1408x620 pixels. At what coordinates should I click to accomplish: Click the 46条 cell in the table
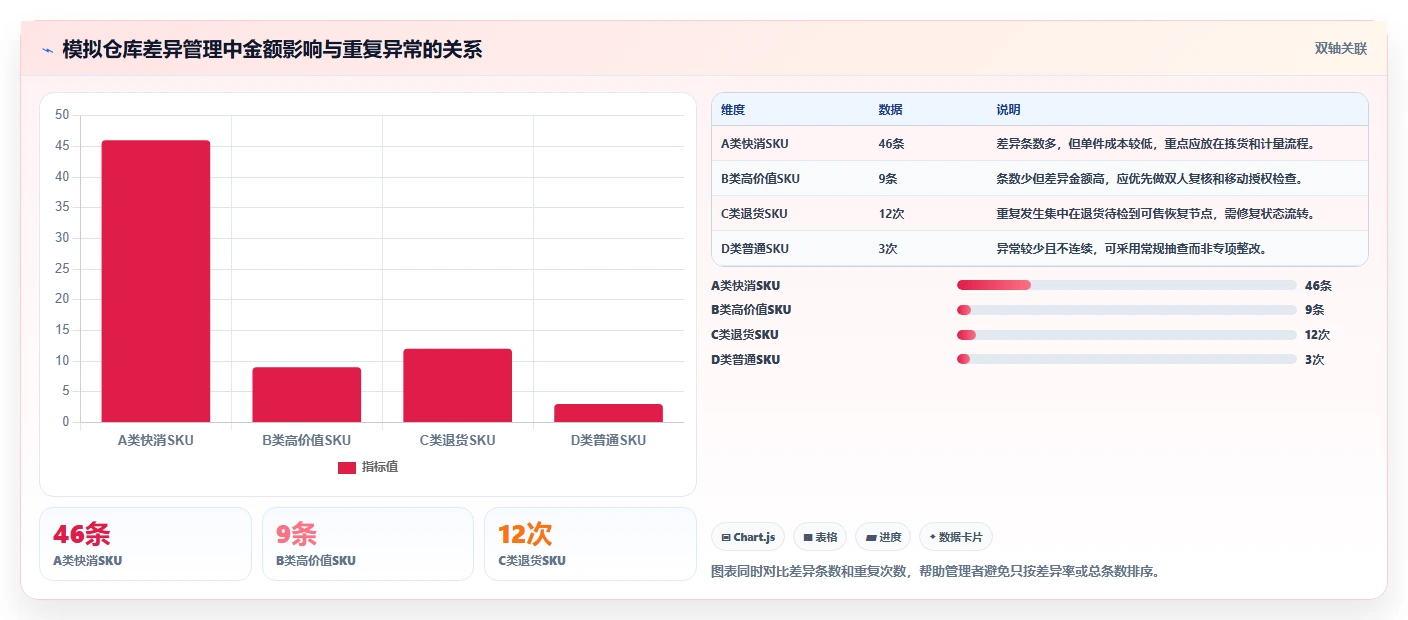(891, 144)
